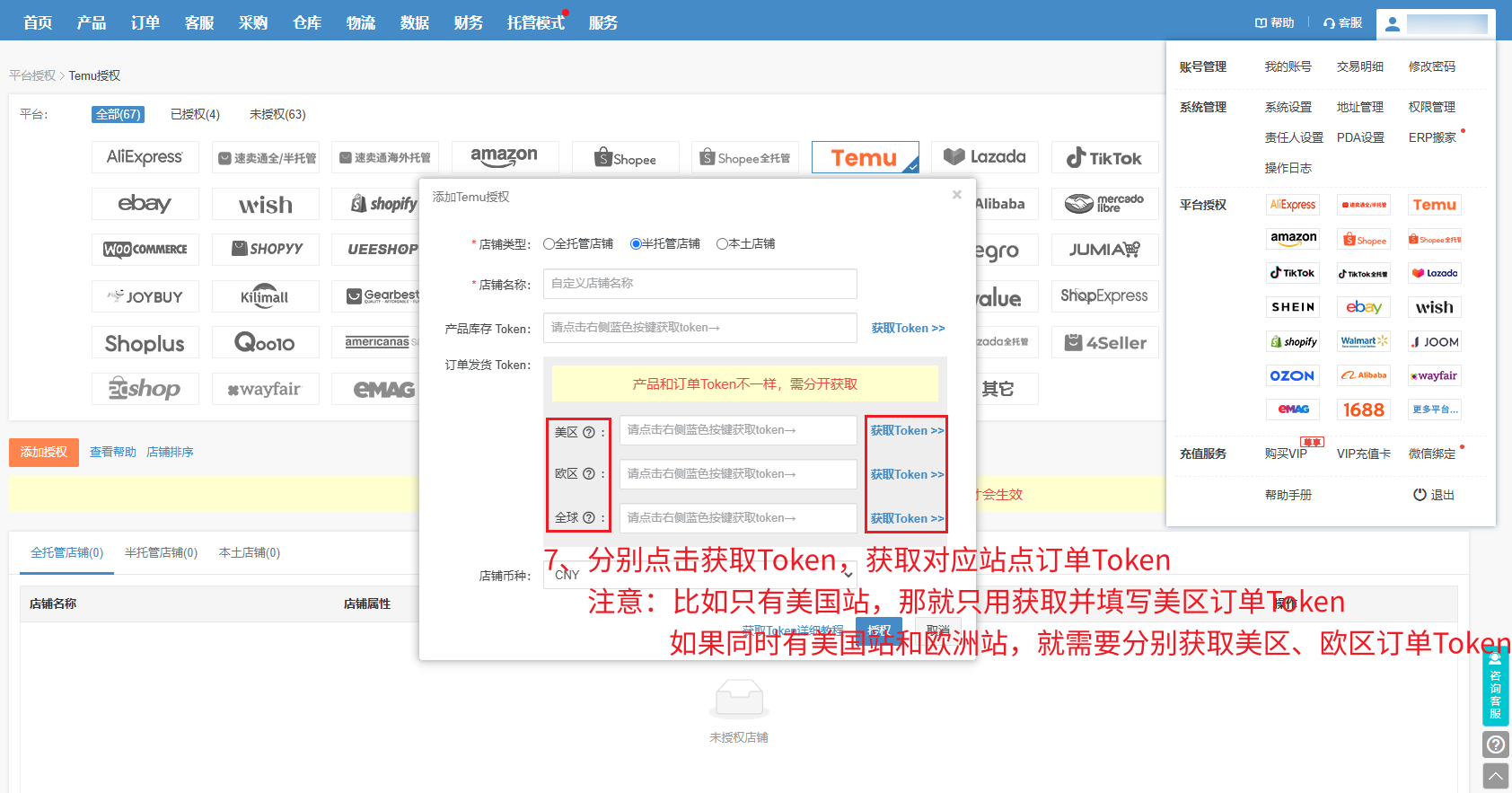Select the Kilimall platform tile
The width and height of the screenshot is (1512, 793).
point(266,296)
